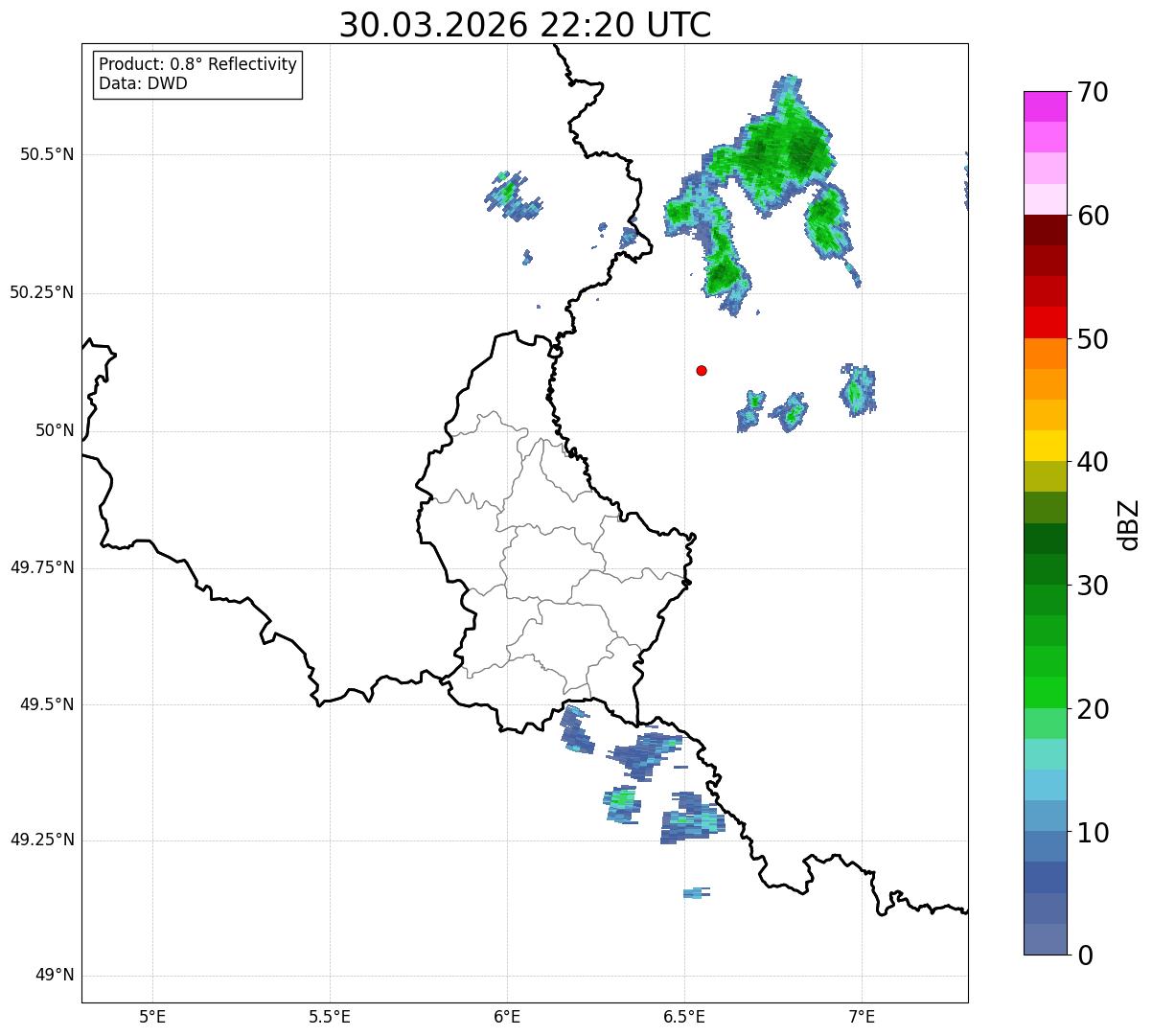This screenshot has width=1152, height=1036.
Task: Click the 6.5°E longitude label
Action: point(685,1016)
